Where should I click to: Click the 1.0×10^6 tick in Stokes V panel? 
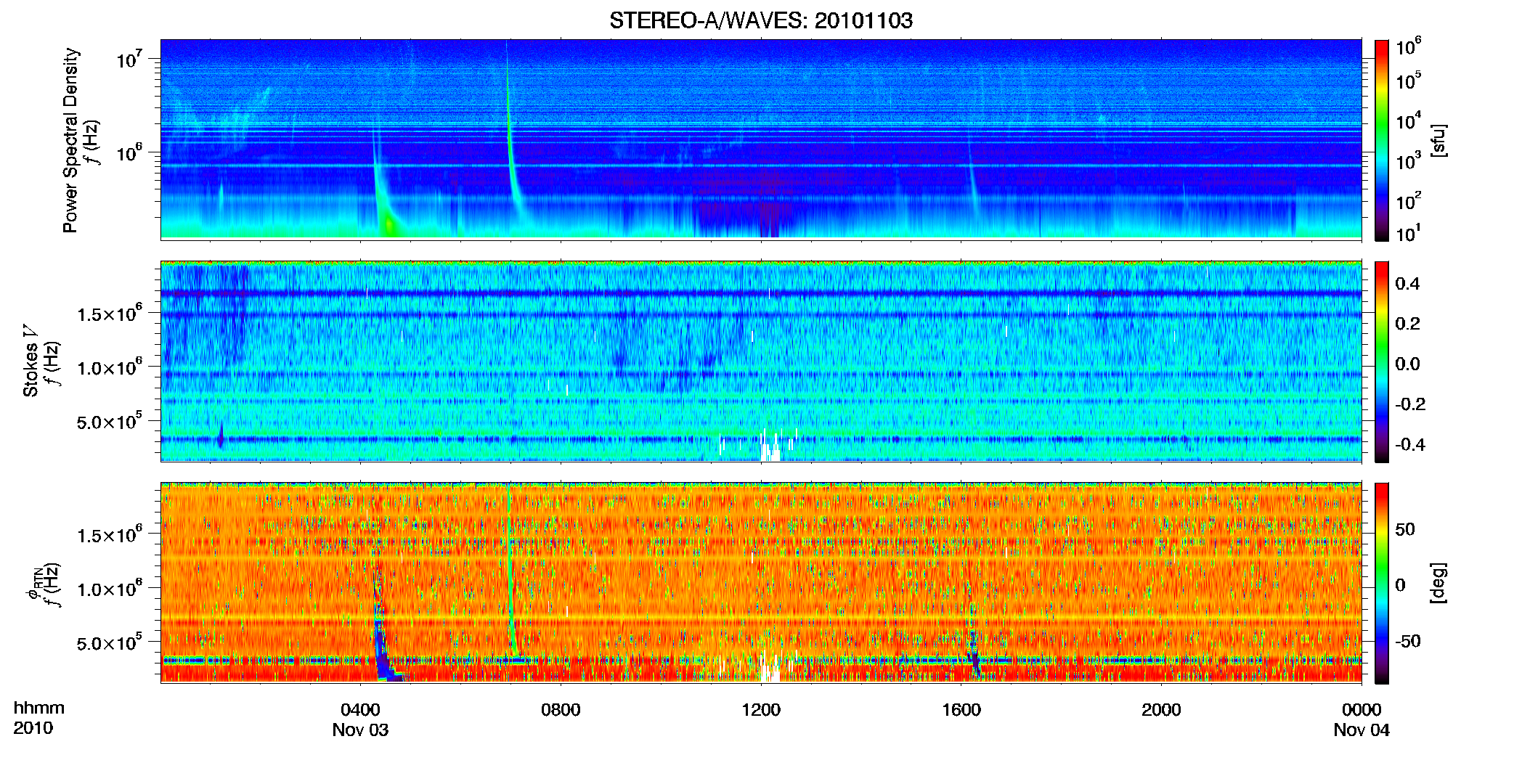click(x=110, y=367)
